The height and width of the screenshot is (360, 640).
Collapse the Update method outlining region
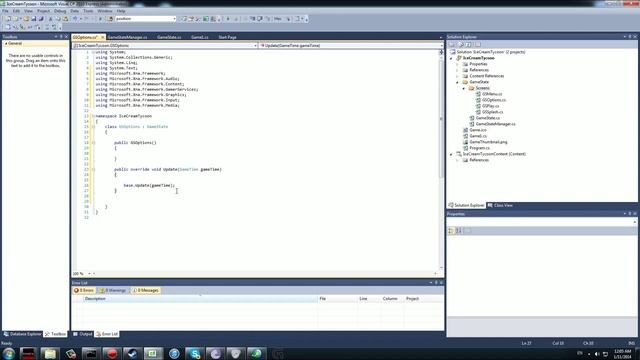coord(93,169)
